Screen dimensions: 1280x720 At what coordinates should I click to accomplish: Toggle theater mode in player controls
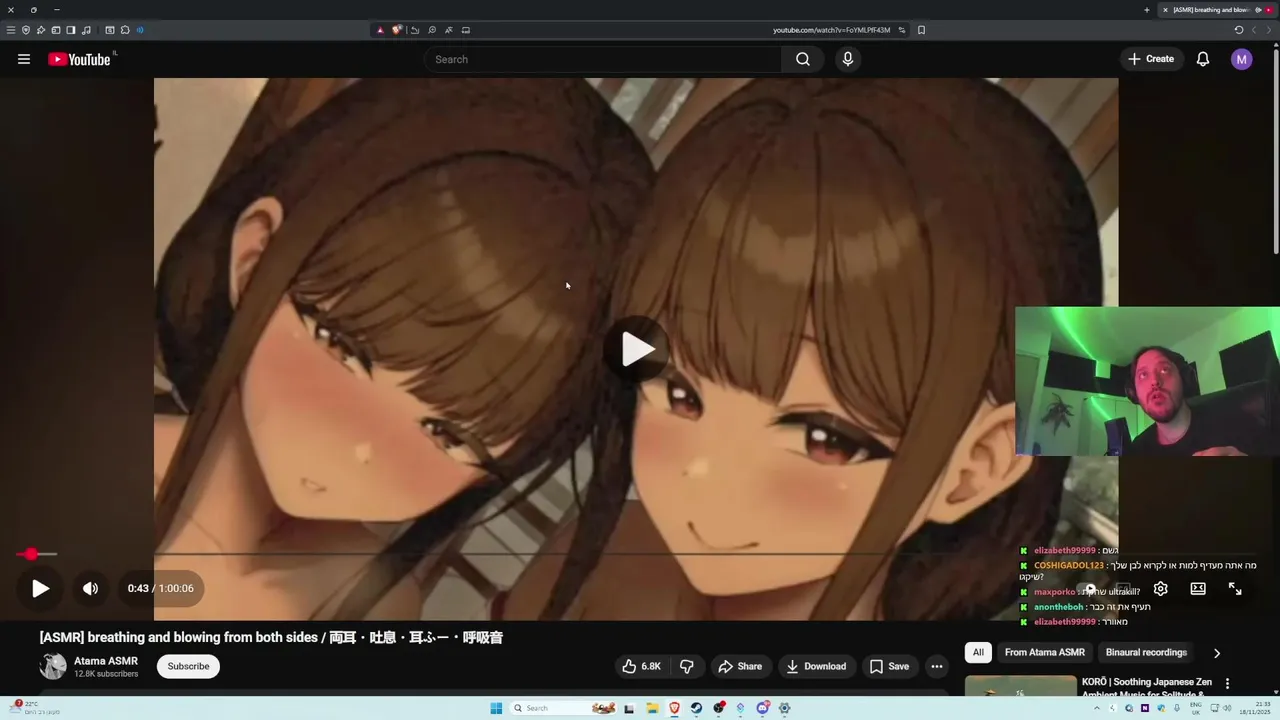click(1198, 589)
